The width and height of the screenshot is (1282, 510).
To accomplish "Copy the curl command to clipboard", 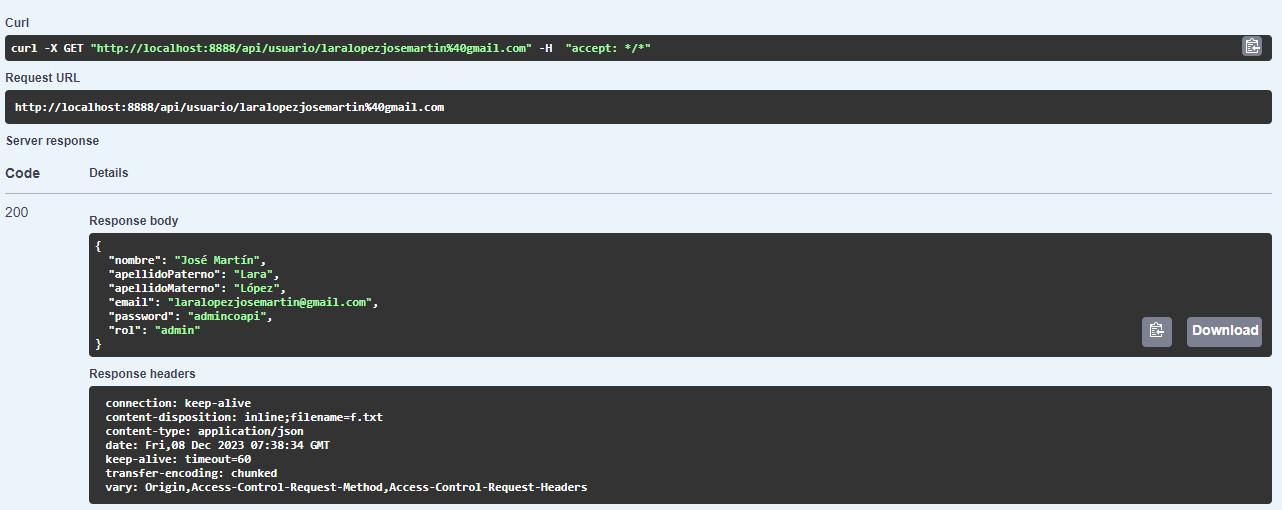I will (1251, 46).
